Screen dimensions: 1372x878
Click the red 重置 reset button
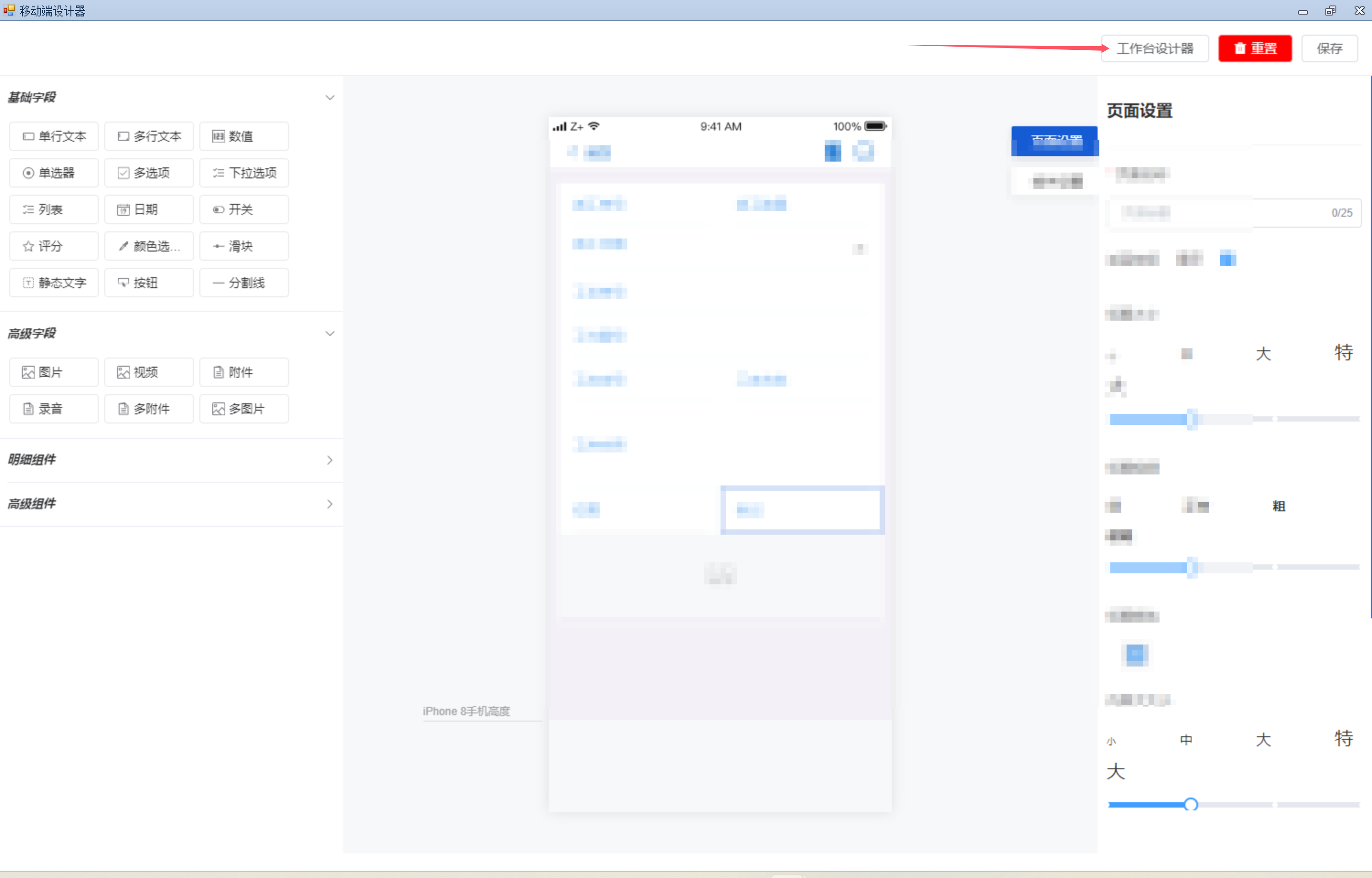pyautogui.click(x=1254, y=48)
